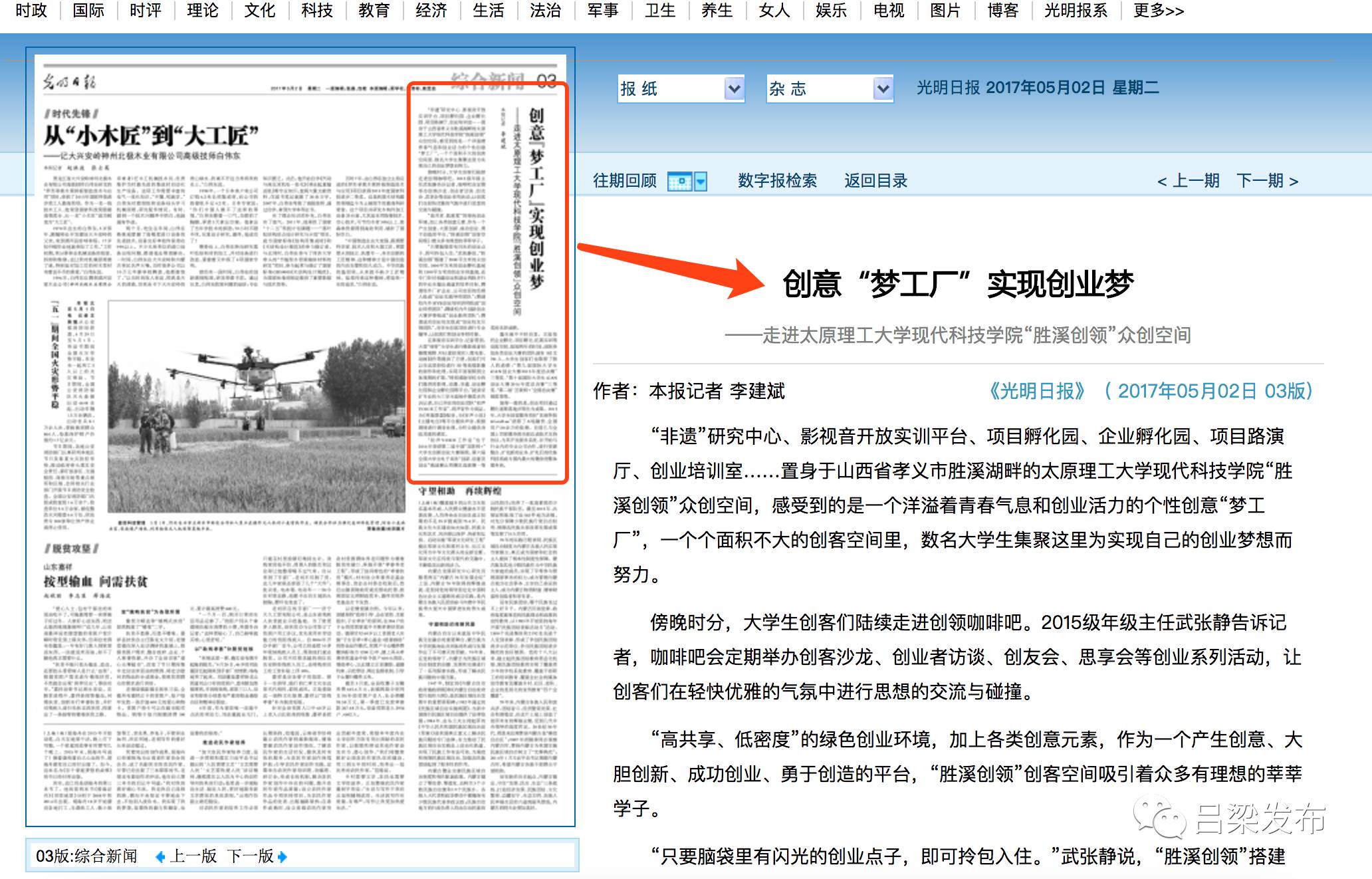The width and height of the screenshot is (1372, 879).
Task: Open the 科技 navigation menu item
Action: point(316,11)
